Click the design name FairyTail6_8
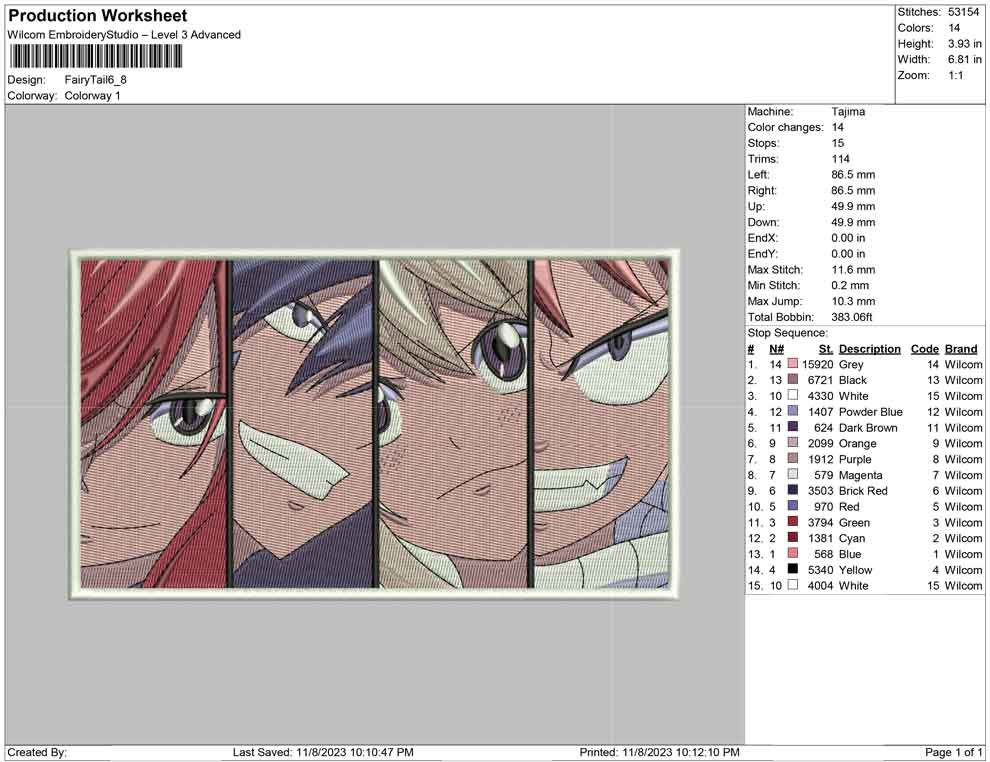 click(95, 80)
